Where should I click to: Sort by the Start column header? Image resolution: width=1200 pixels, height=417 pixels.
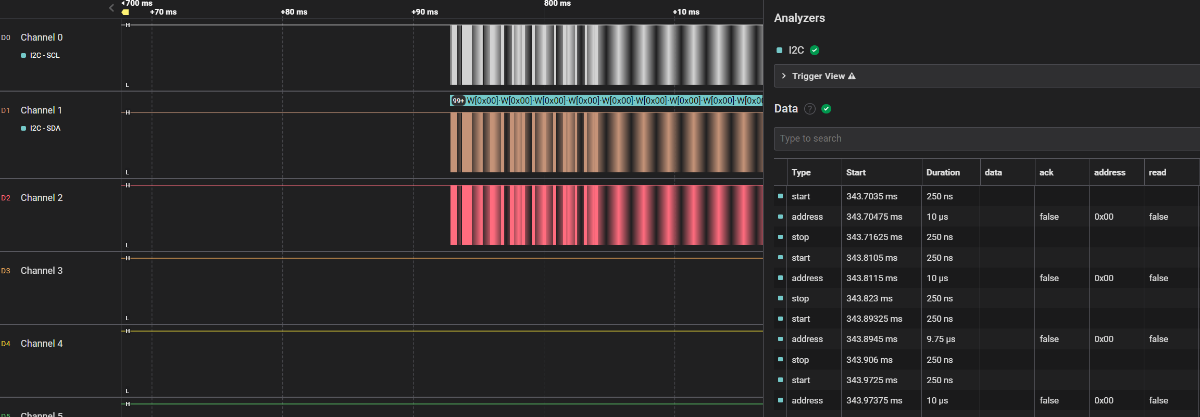[x=856, y=172]
